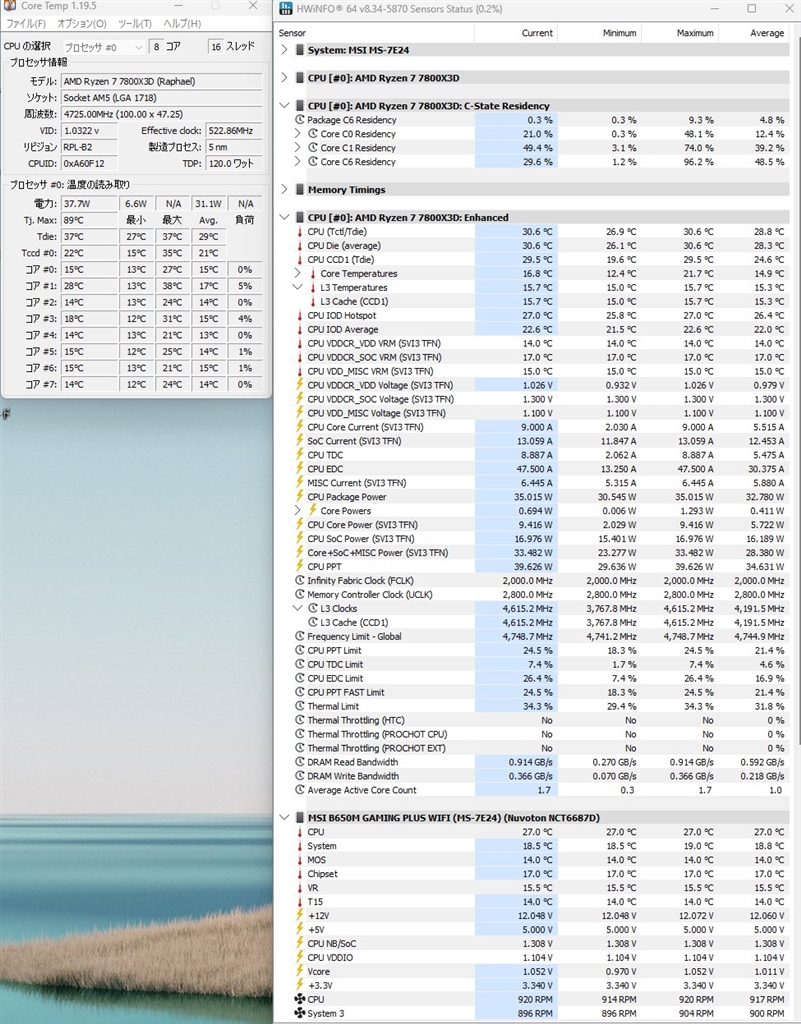The height and width of the screenshot is (1024, 801).
Task: Click the model field AMD Ryzen 7 7800X3D (Raphael)
Action: 162,82
